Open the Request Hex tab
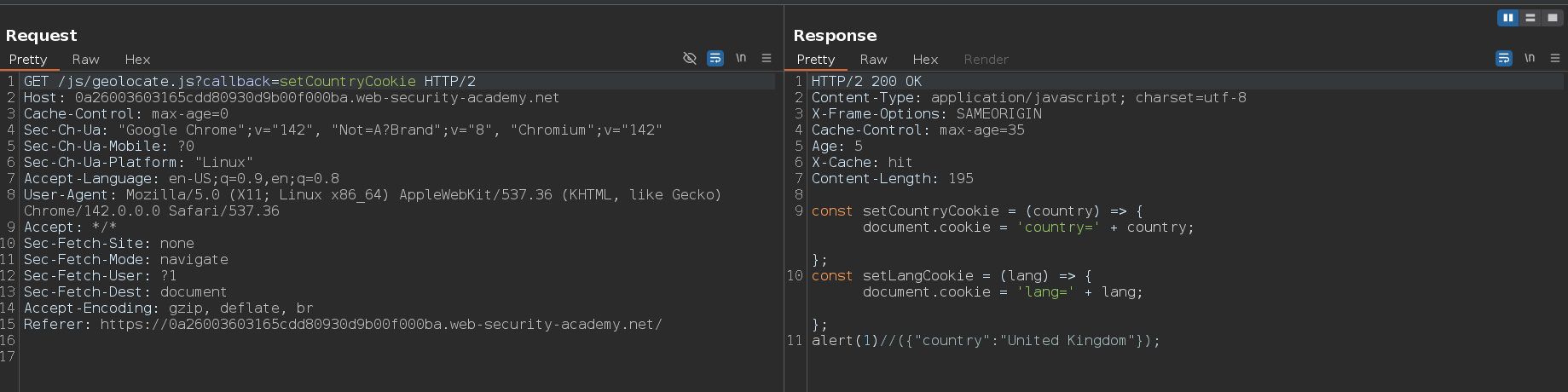1568x392 pixels. pos(137,60)
